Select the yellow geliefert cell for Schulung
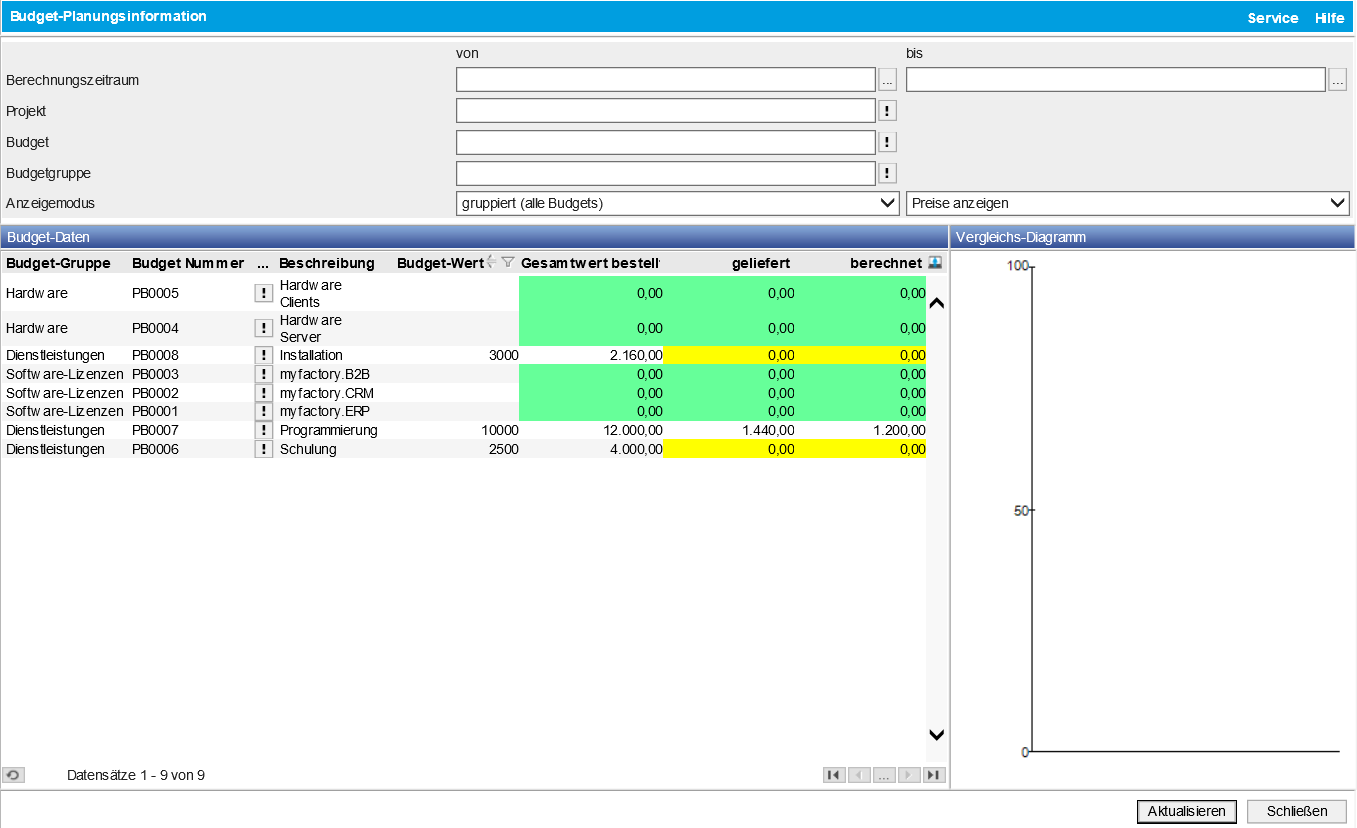 click(x=732, y=449)
